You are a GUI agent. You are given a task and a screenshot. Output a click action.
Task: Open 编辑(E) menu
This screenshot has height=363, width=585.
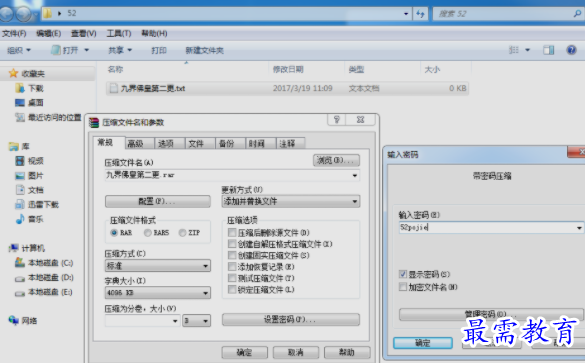coord(49,34)
